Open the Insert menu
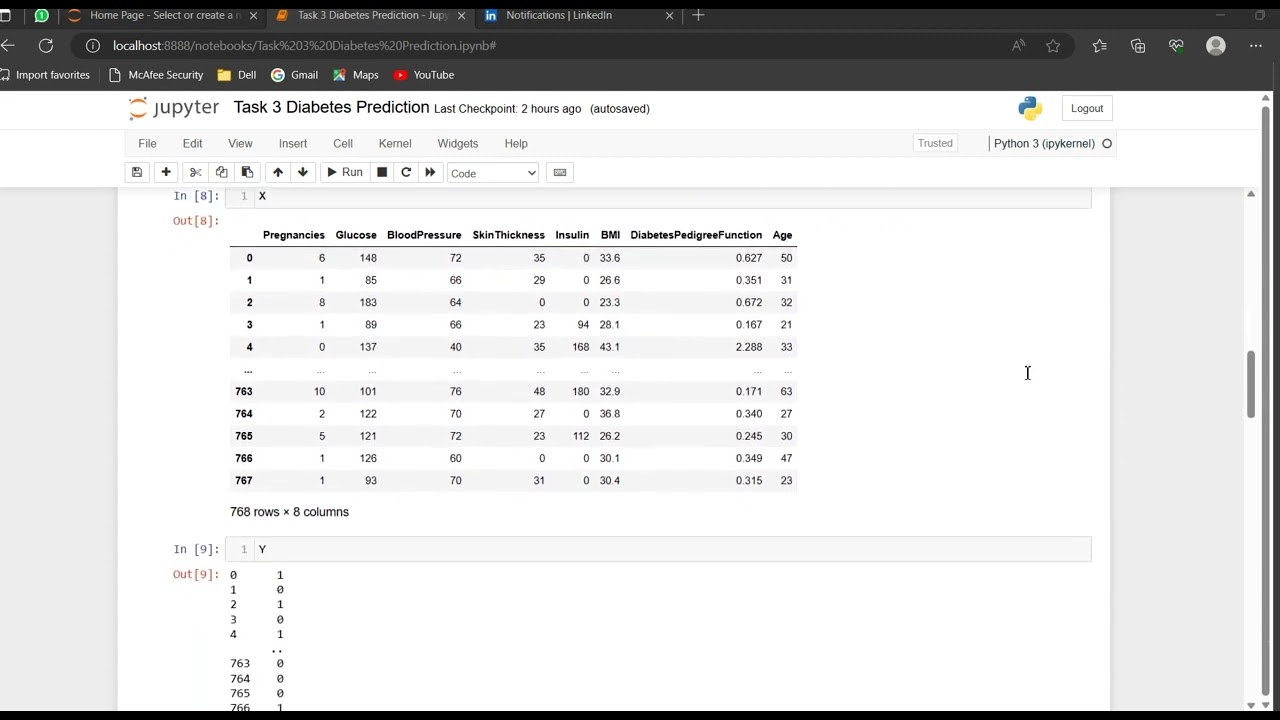1280x720 pixels. click(293, 143)
